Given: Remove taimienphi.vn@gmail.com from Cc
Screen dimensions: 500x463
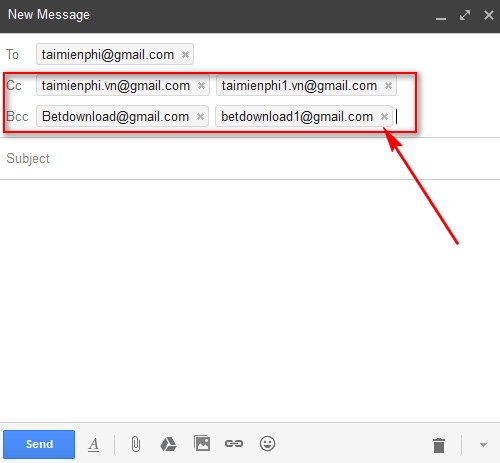Looking at the screenshot, I should (x=201, y=86).
